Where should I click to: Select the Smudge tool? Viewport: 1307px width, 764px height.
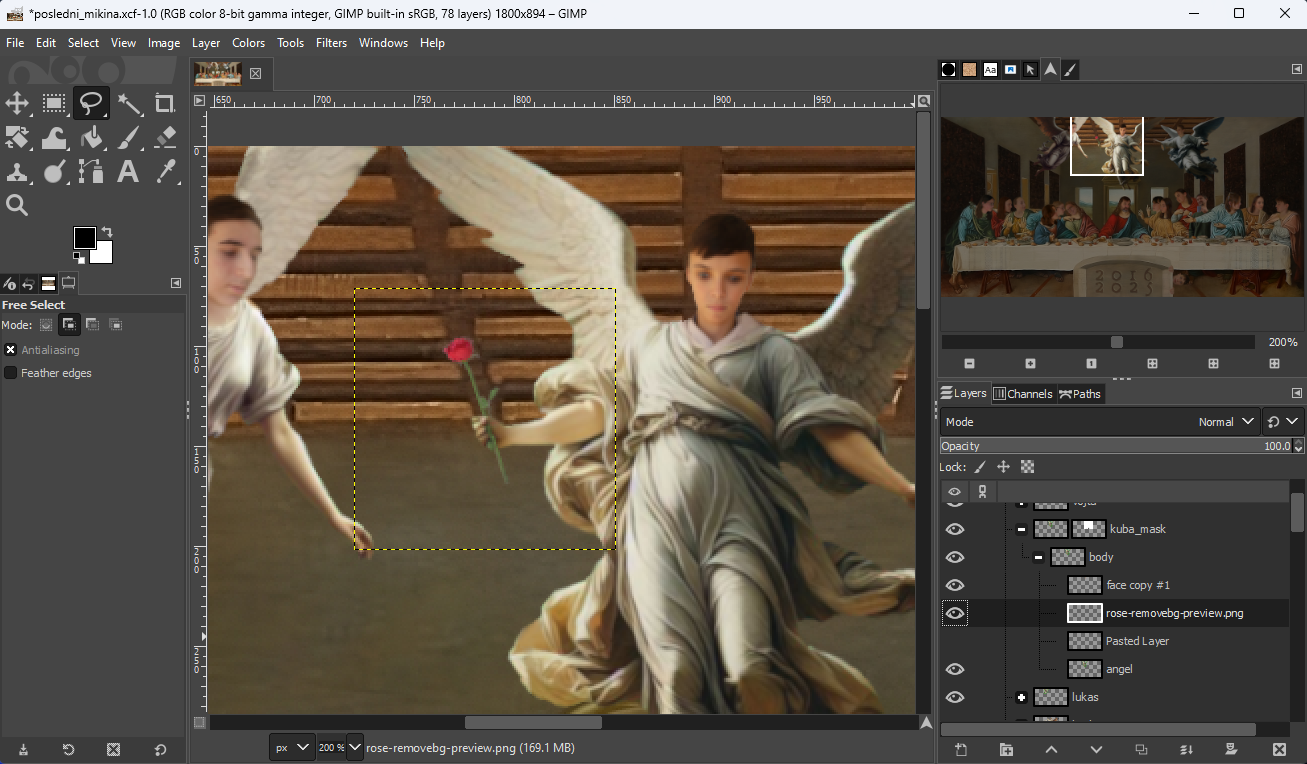pyautogui.click(x=54, y=171)
